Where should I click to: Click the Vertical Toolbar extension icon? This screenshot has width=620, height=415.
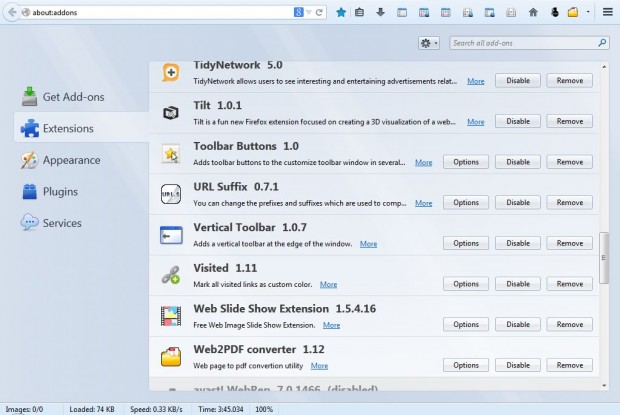[x=171, y=235]
